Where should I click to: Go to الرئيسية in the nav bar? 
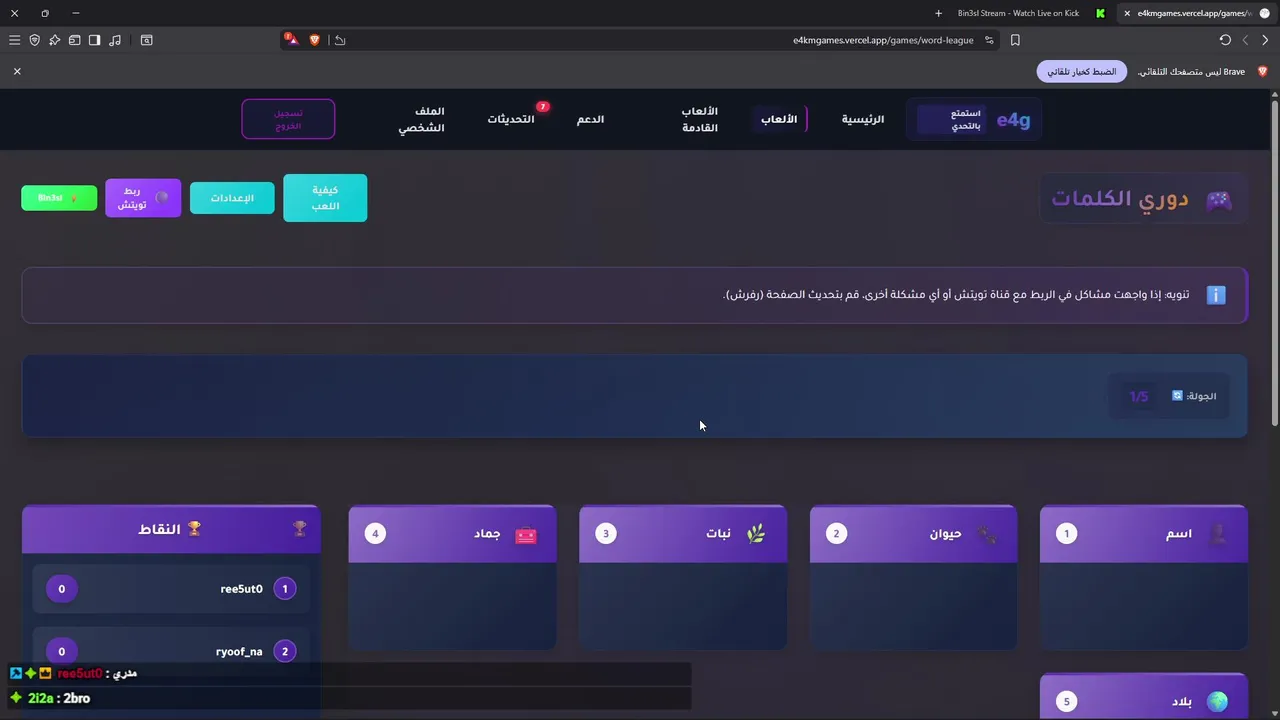(862, 119)
